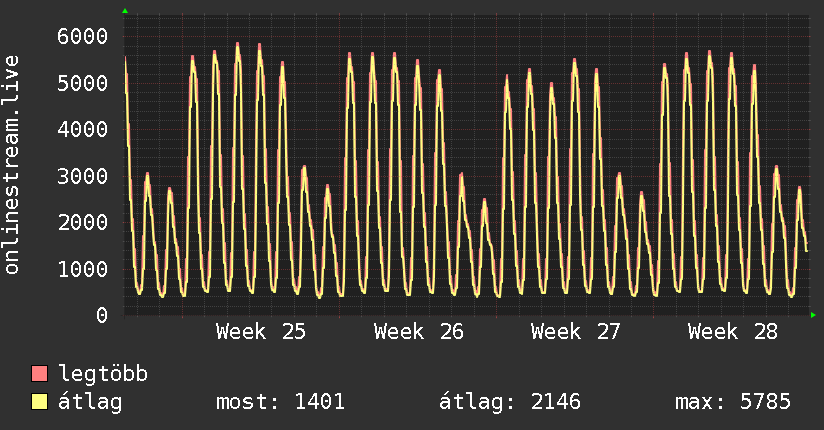Click the 0 y-axis label

click(102, 315)
